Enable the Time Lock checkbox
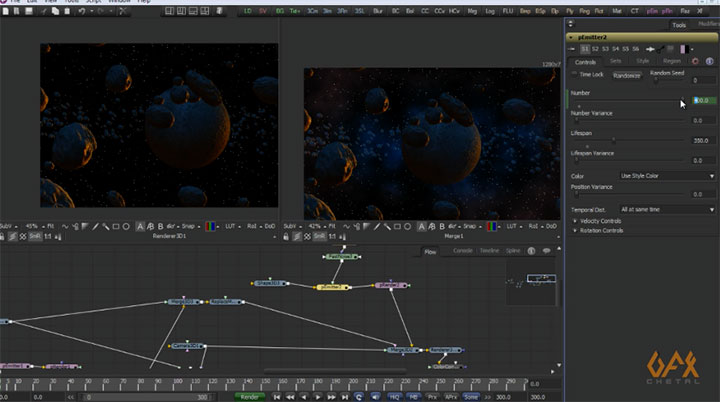 point(574,74)
